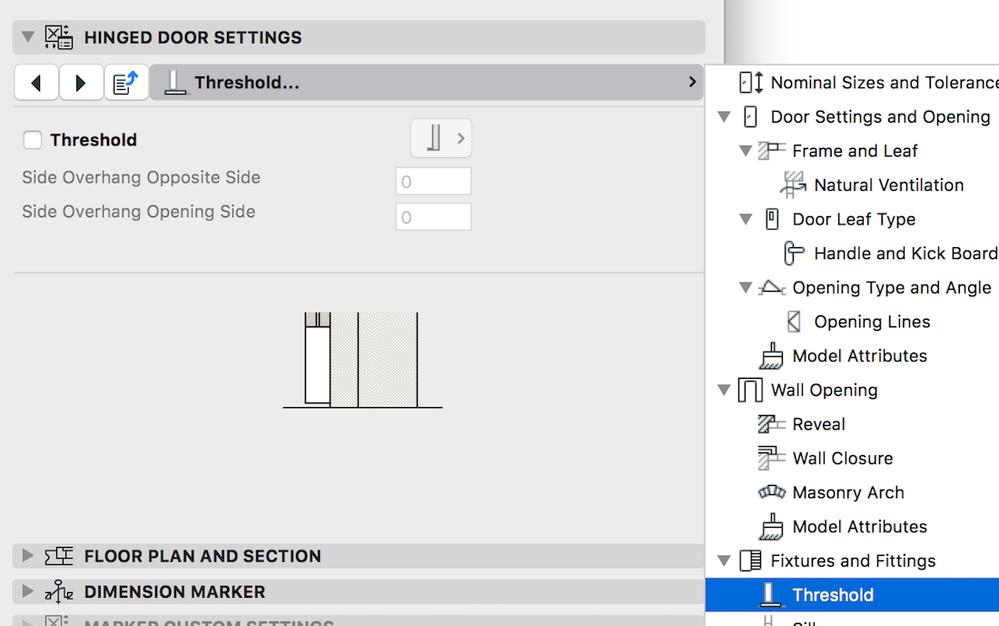999x626 pixels.
Task: Click the Masonry Arch icon
Action: pos(772,492)
